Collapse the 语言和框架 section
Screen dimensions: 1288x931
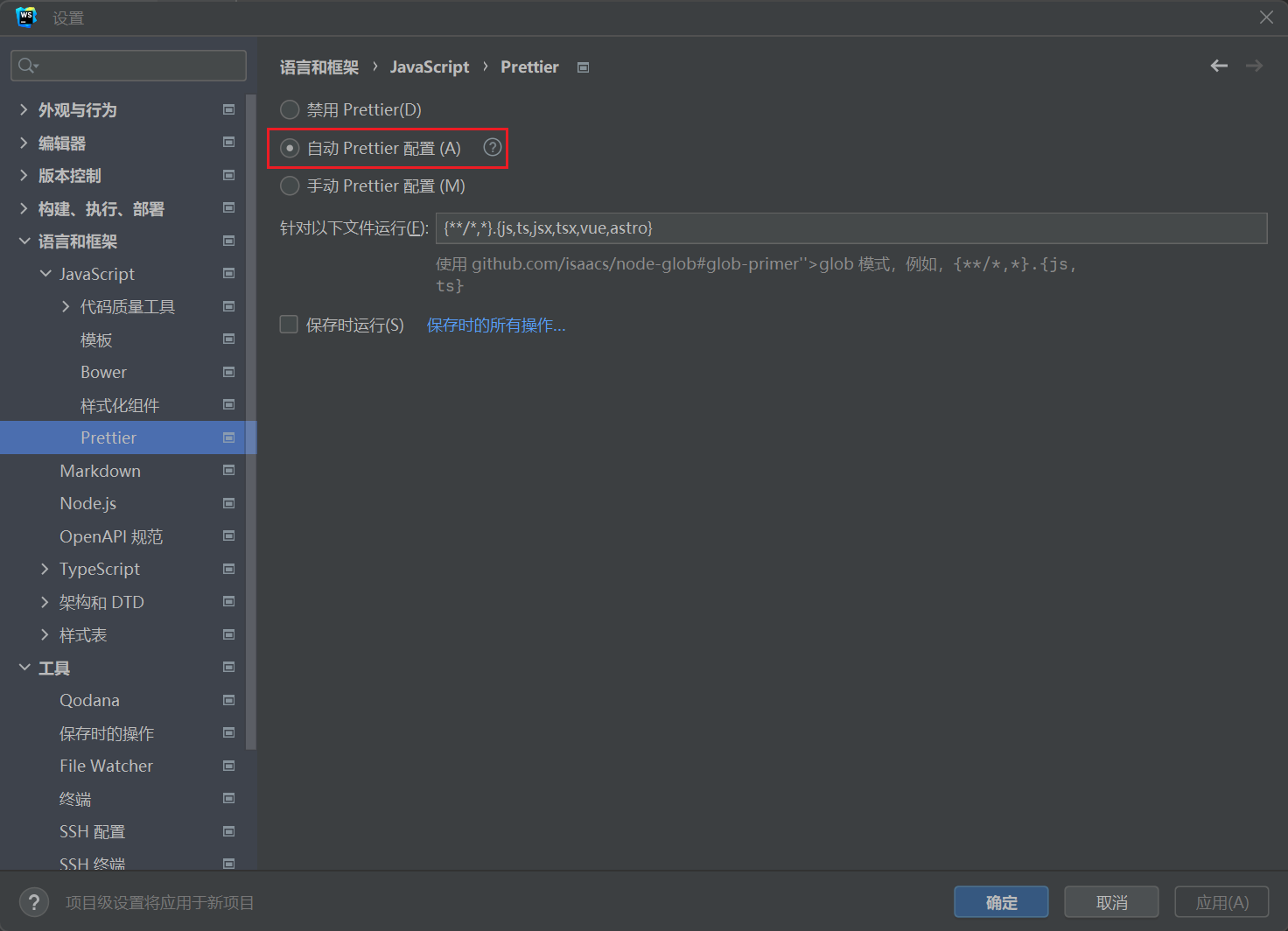click(x=24, y=241)
